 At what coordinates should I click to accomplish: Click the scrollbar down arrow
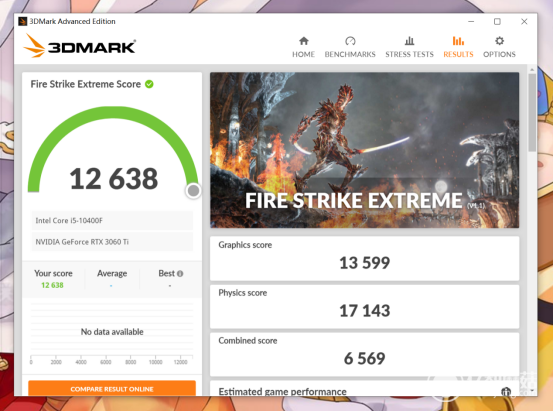532,391
